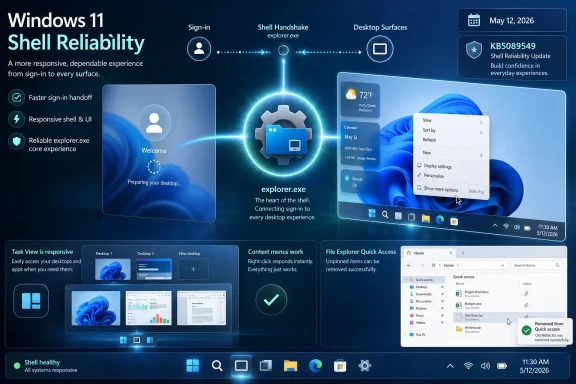Image resolution: width=576 pixels, height=384 pixels.
Task: Click the Sign-in user icon in the flow diagram
Action: coord(199,49)
